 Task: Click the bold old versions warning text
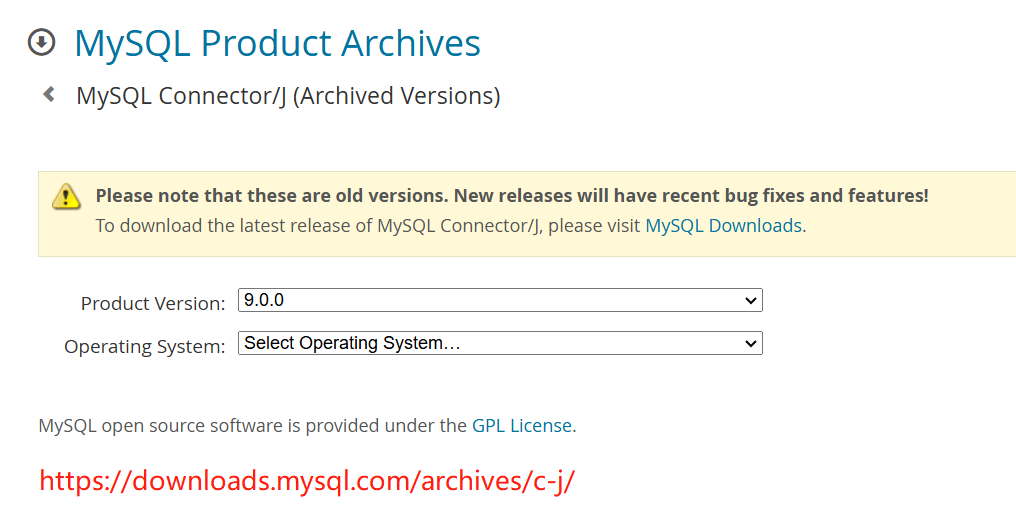[x=512, y=196]
